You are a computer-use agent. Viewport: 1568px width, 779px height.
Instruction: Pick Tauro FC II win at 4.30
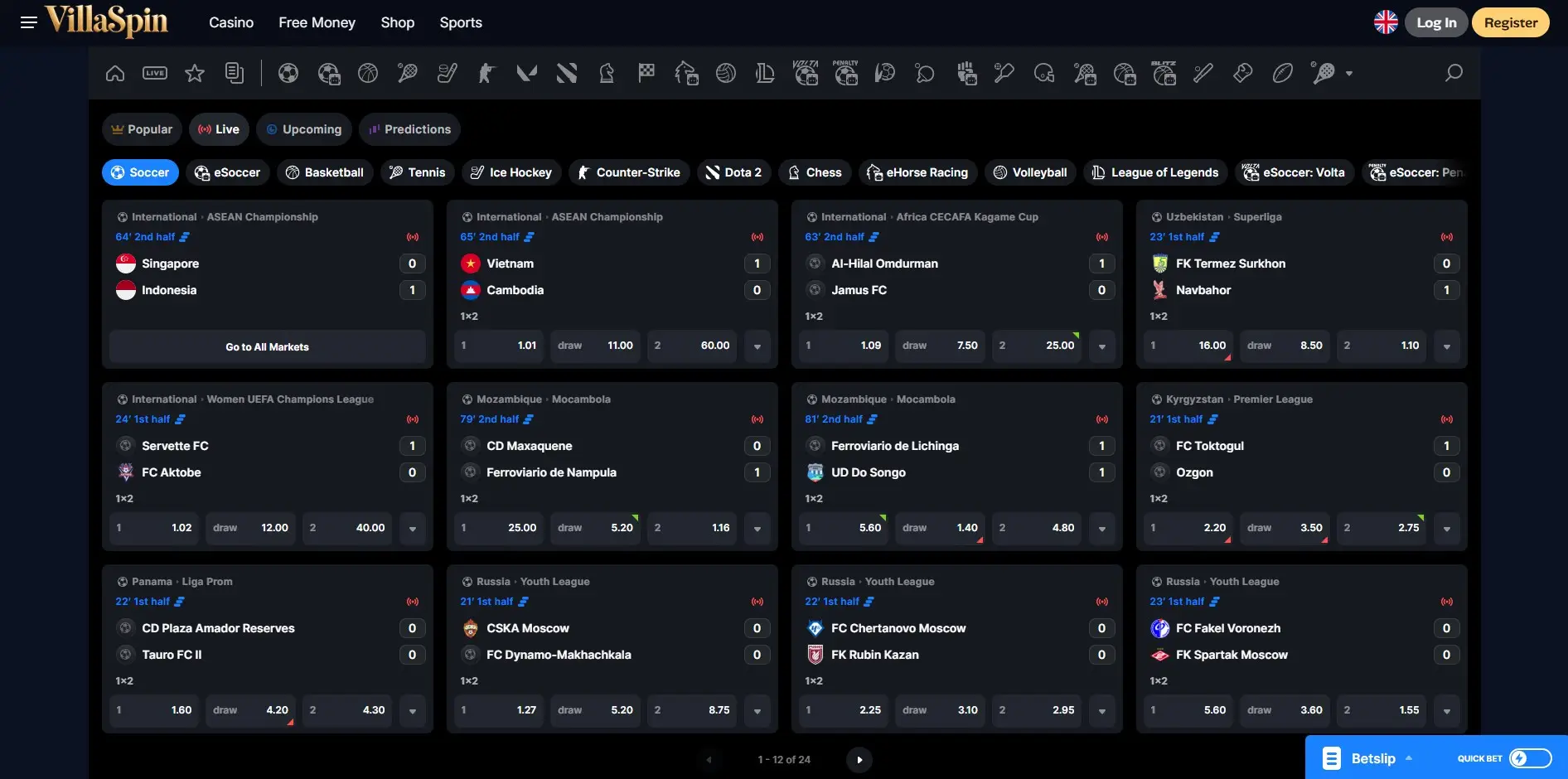(346, 711)
